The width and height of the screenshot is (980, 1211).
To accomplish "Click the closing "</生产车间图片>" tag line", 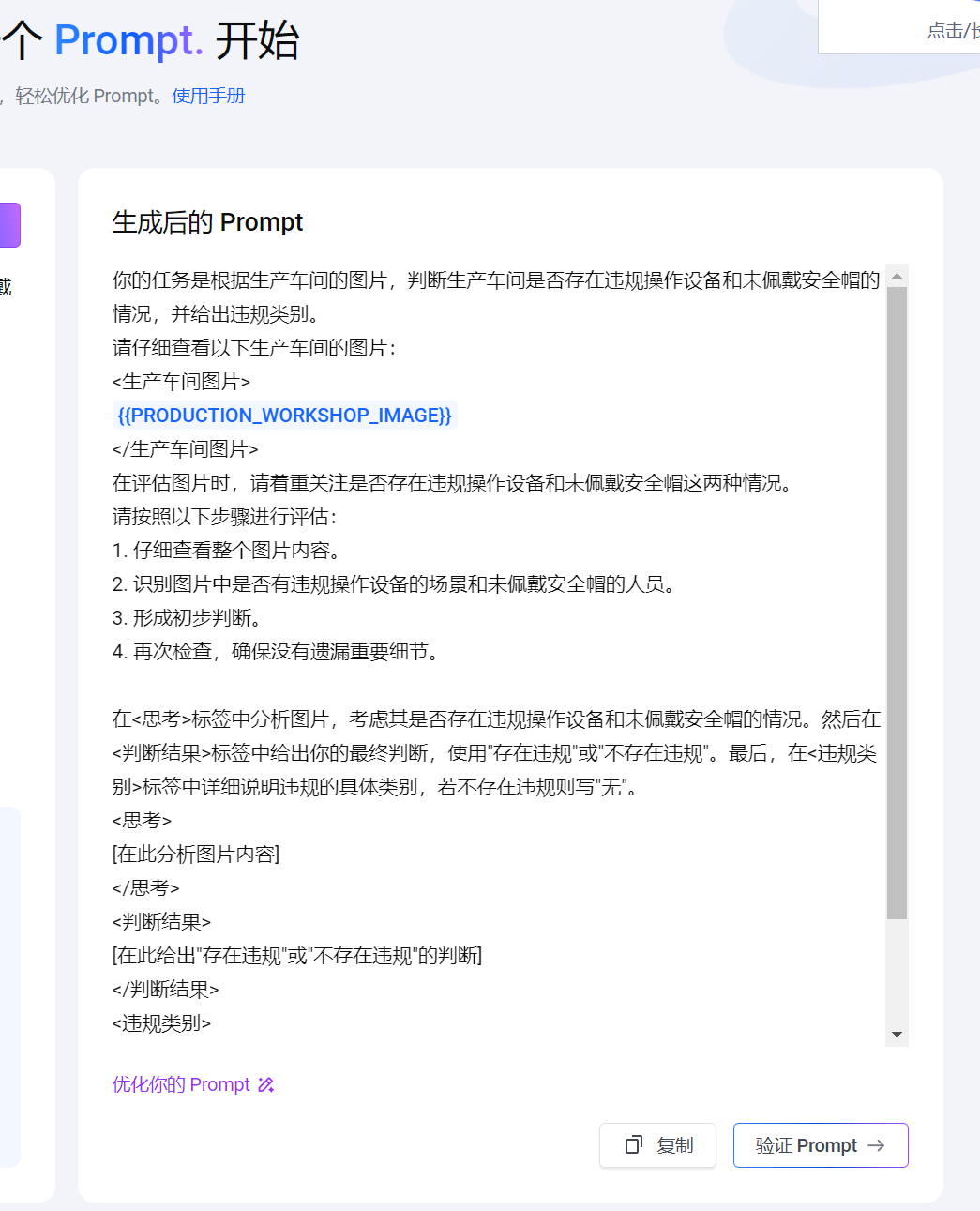I will (185, 449).
